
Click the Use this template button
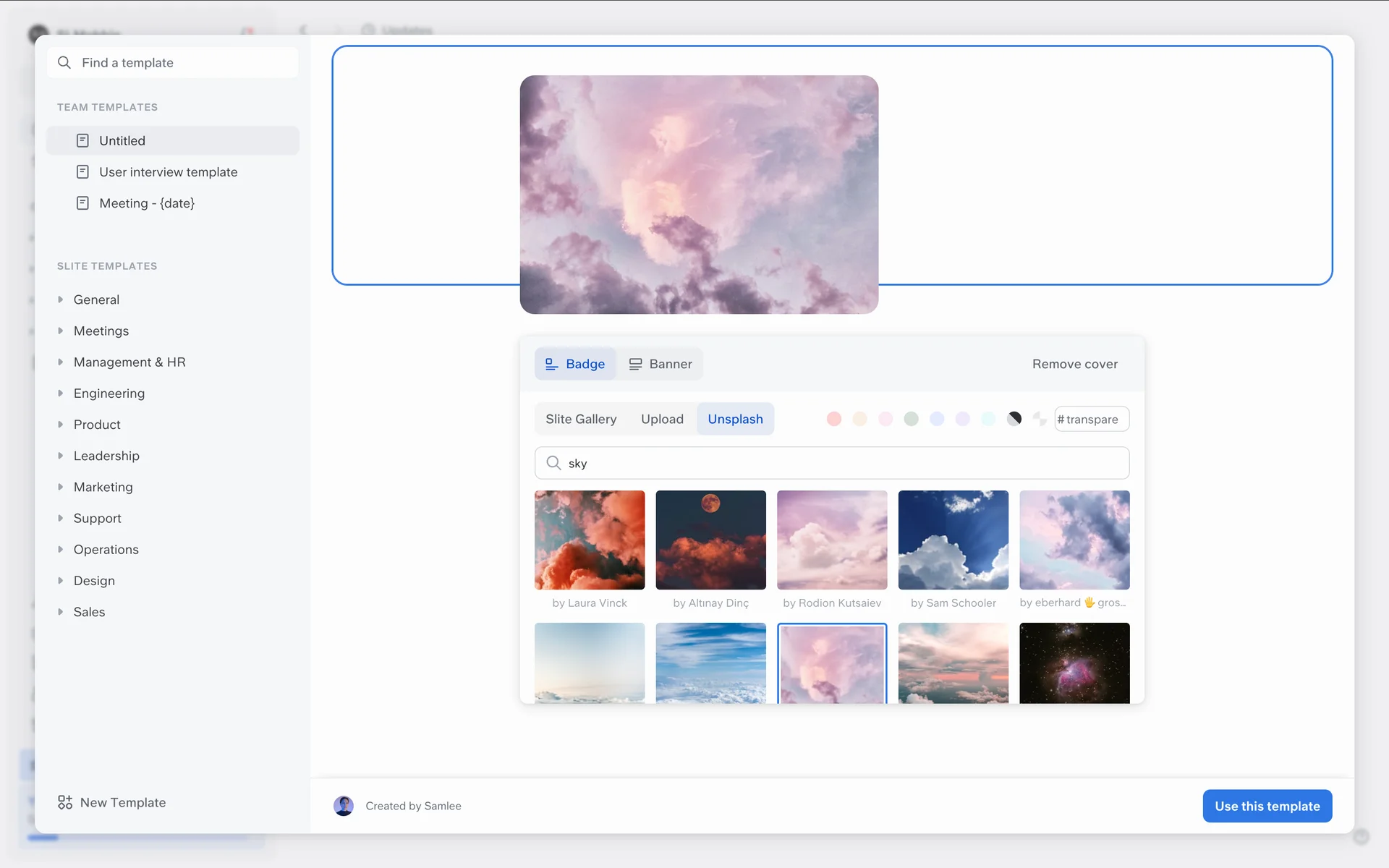[1267, 806]
